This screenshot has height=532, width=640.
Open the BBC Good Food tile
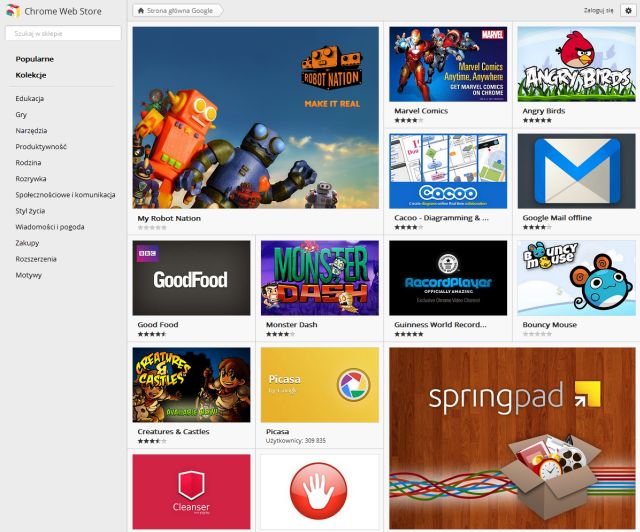pyautogui.click(x=191, y=278)
